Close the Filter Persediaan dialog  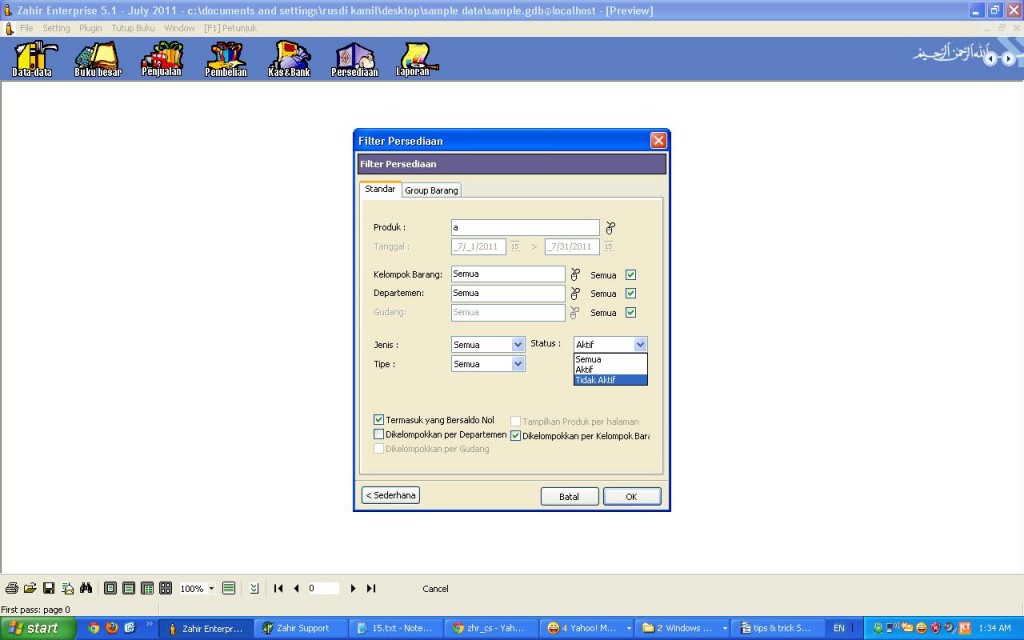(x=658, y=140)
